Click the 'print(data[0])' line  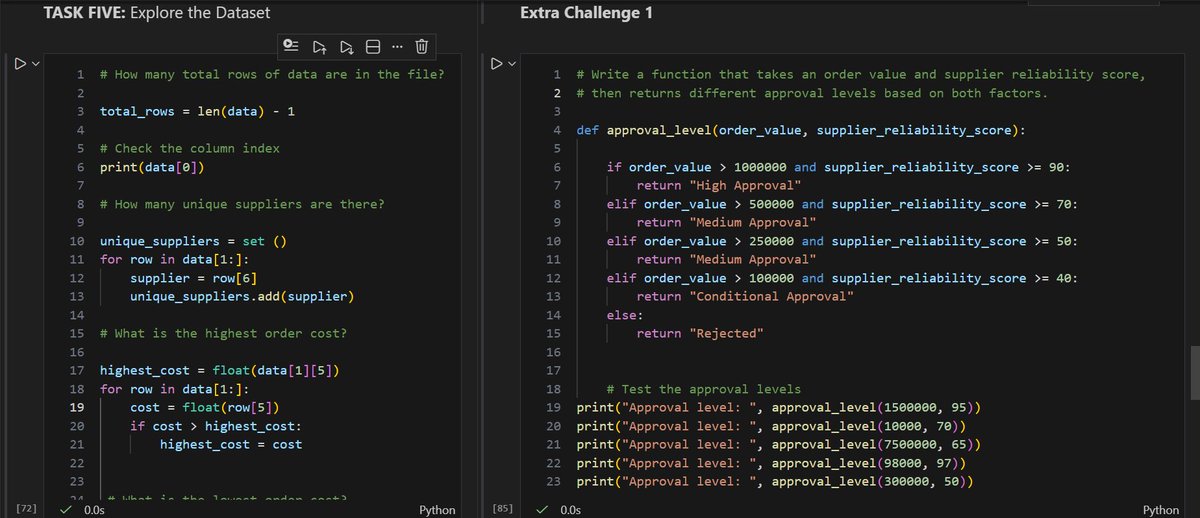[x=152, y=167]
